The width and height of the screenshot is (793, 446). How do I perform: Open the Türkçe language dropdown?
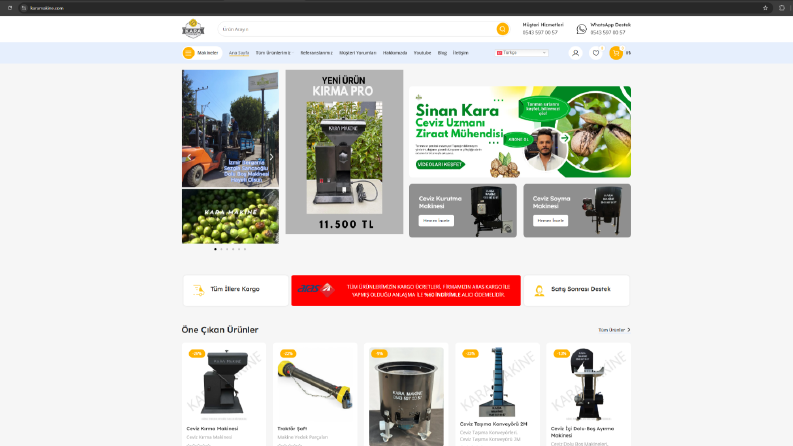pos(521,53)
